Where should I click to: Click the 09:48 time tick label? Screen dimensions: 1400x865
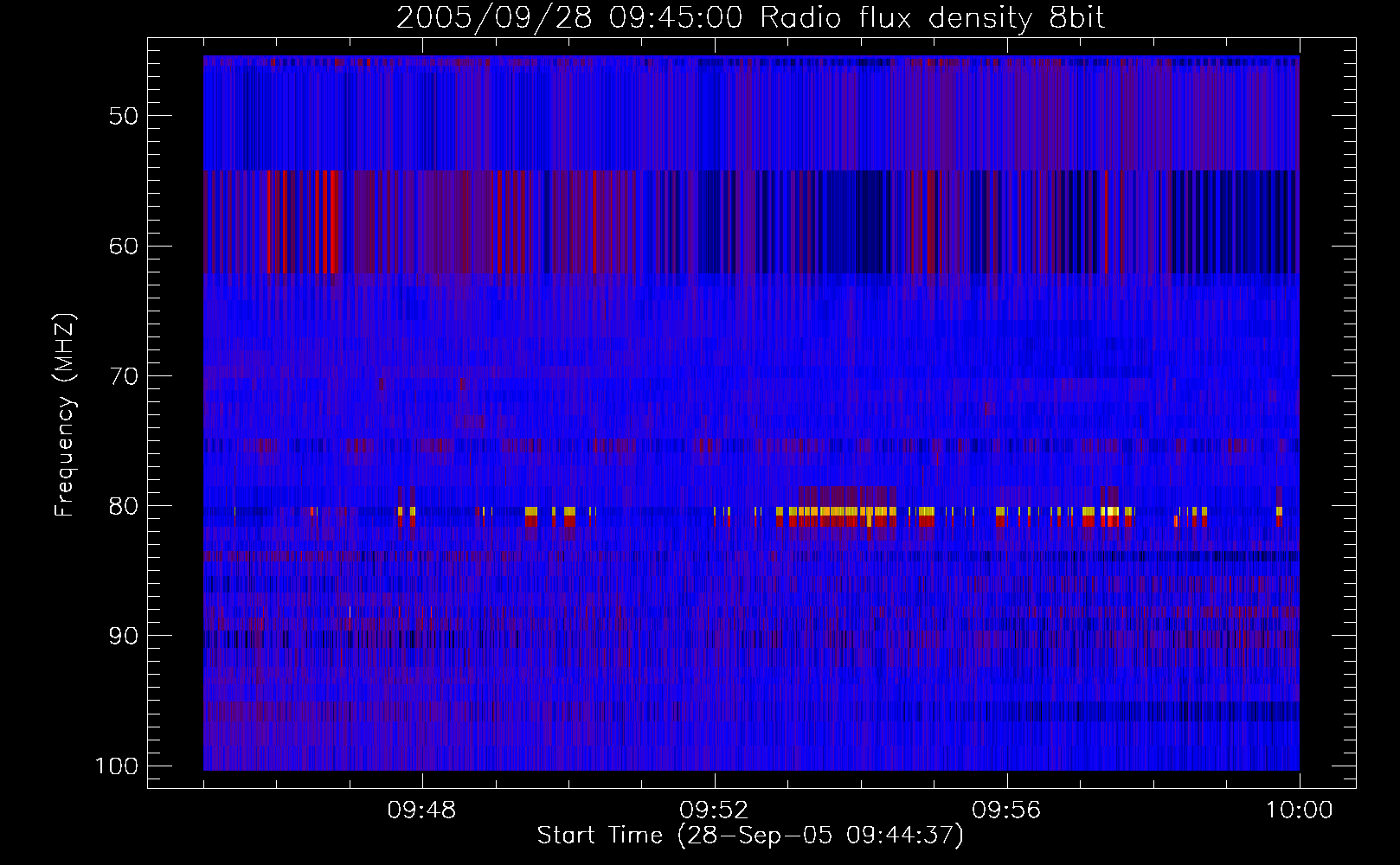422,811
